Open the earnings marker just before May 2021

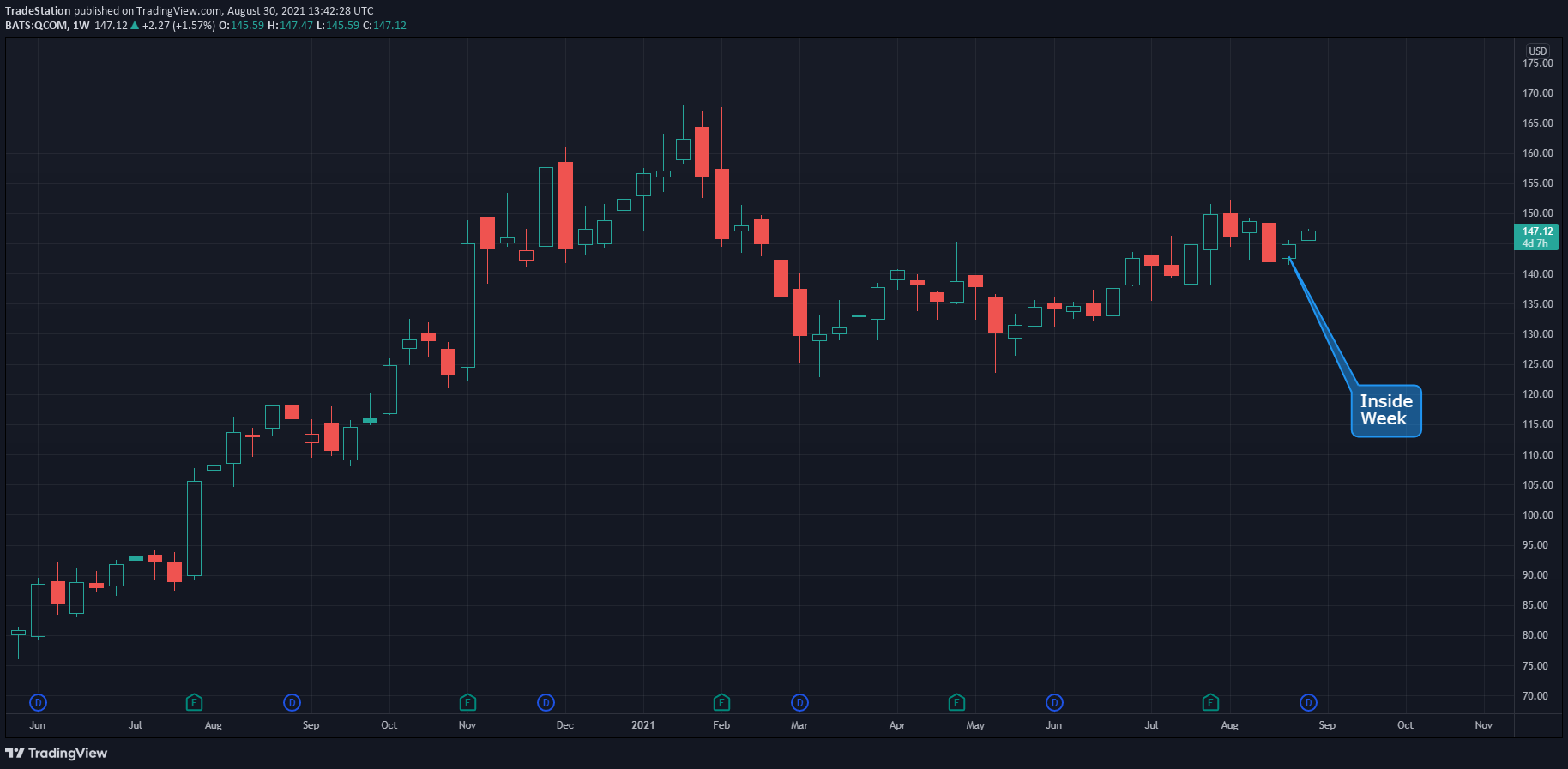[956, 703]
